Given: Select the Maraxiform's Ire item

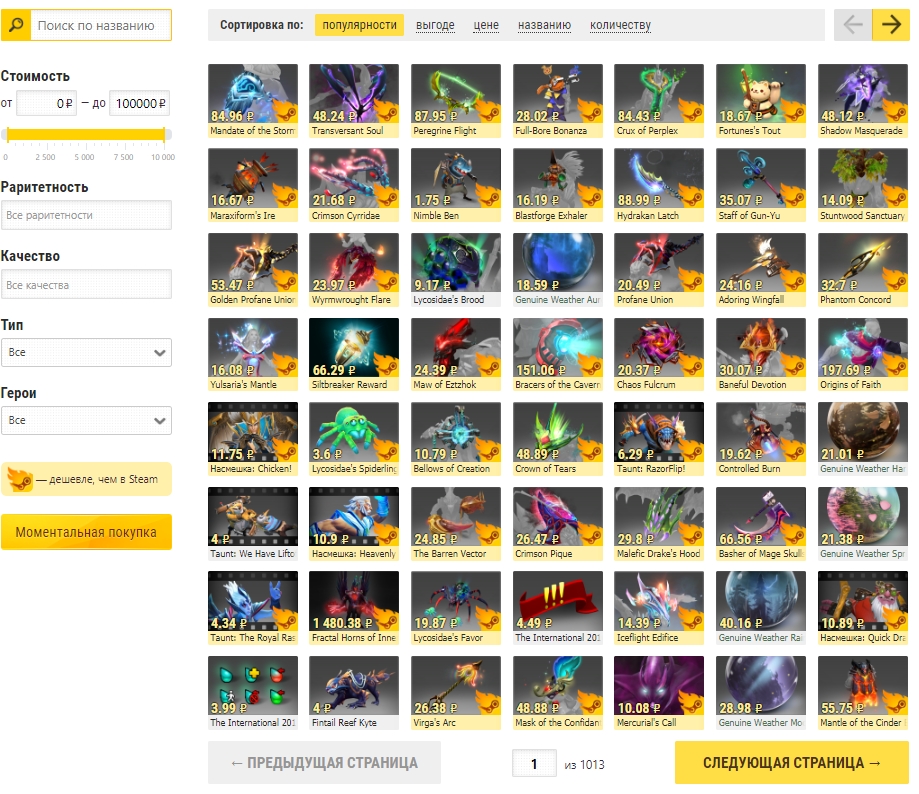Looking at the screenshot, I should [253, 185].
